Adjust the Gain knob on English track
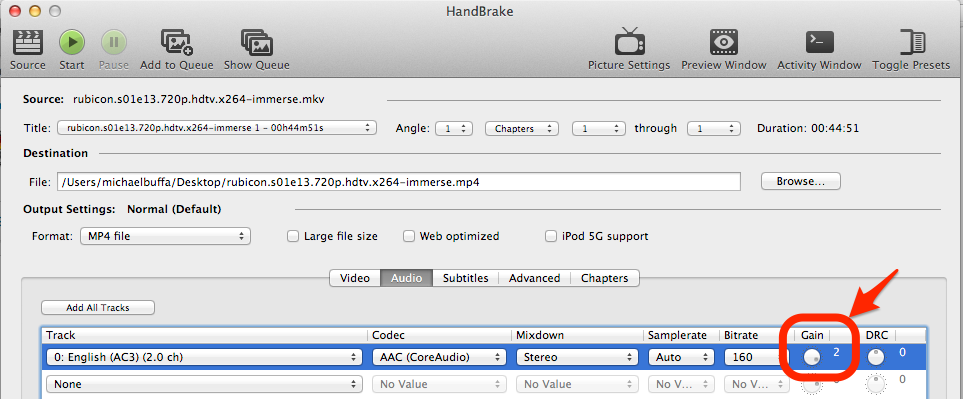Image resolution: width=963 pixels, height=399 pixels. (x=812, y=357)
